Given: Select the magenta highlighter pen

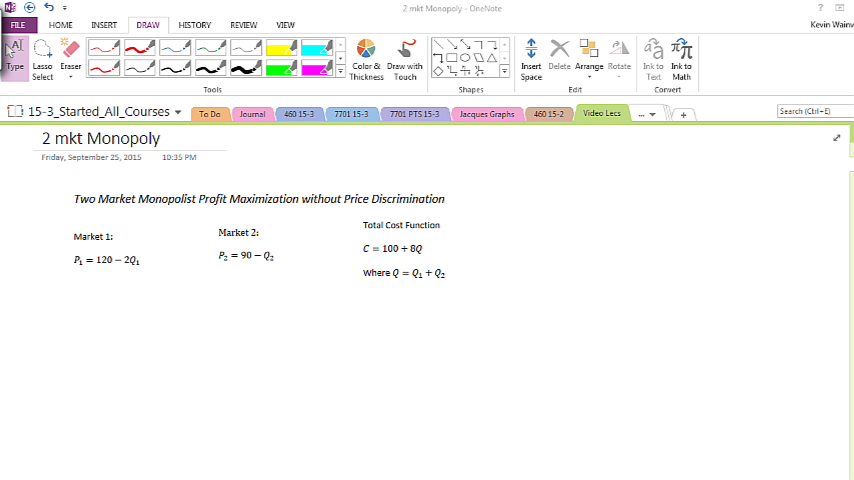Looking at the screenshot, I should tap(317, 67).
